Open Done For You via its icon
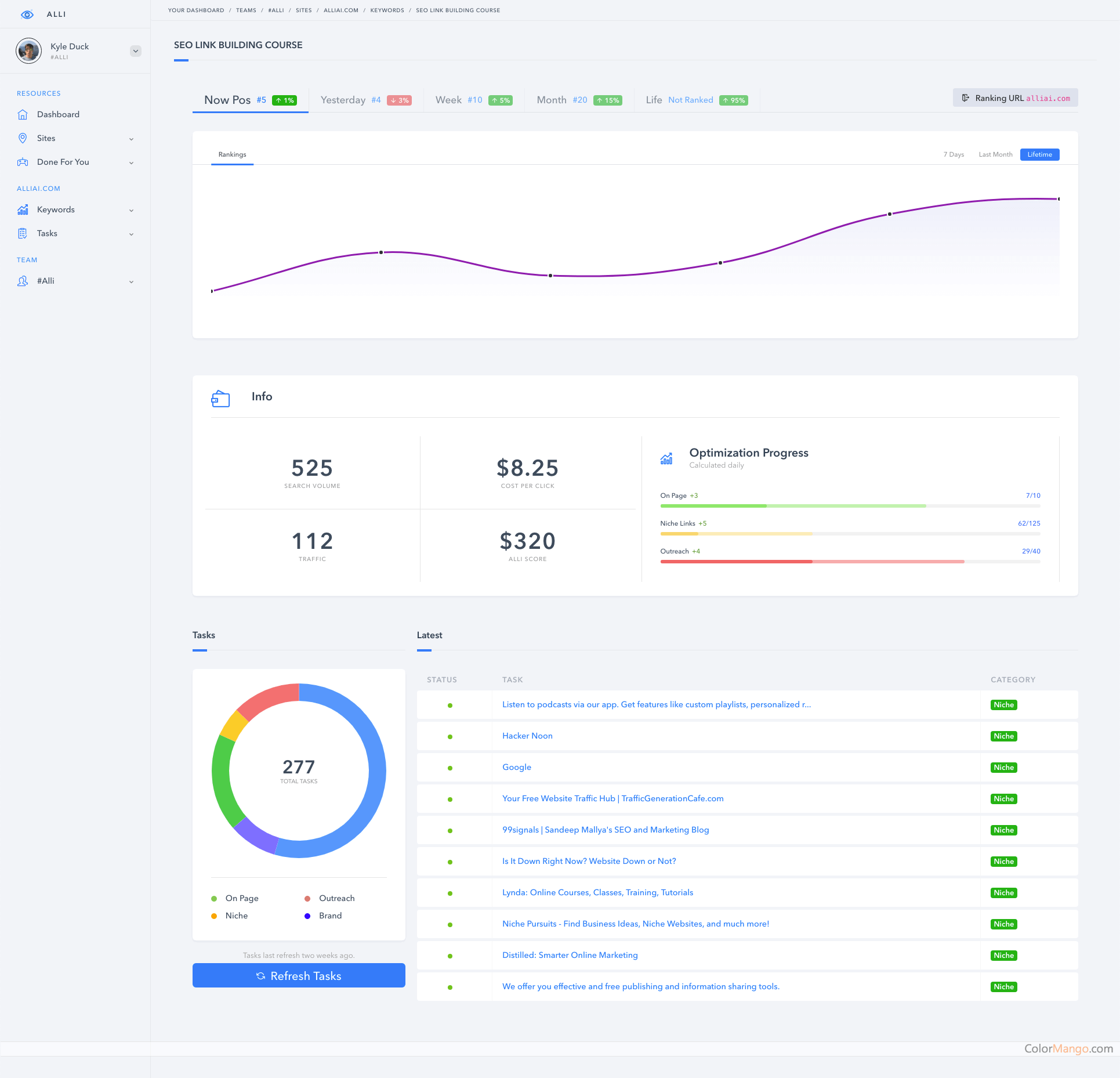This screenshot has width=1120, height=1078. (x=22, y=162)
